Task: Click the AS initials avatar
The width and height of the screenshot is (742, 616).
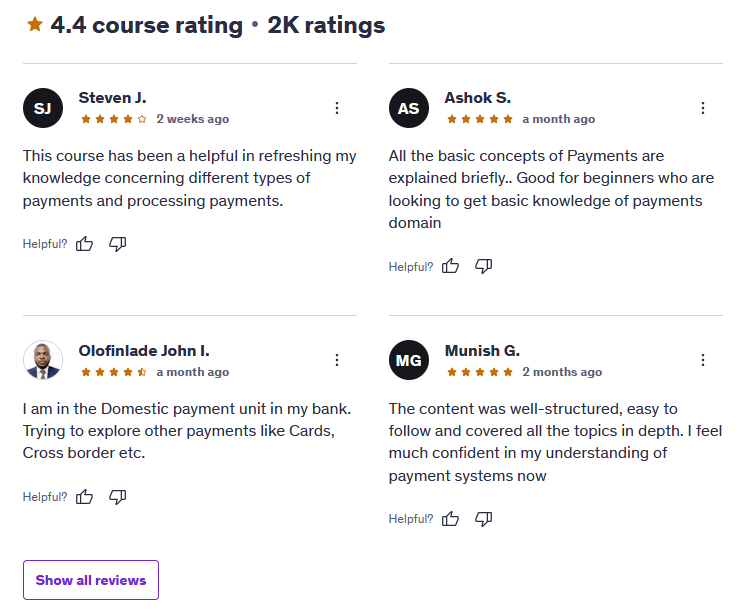Action: pos(409,108)
